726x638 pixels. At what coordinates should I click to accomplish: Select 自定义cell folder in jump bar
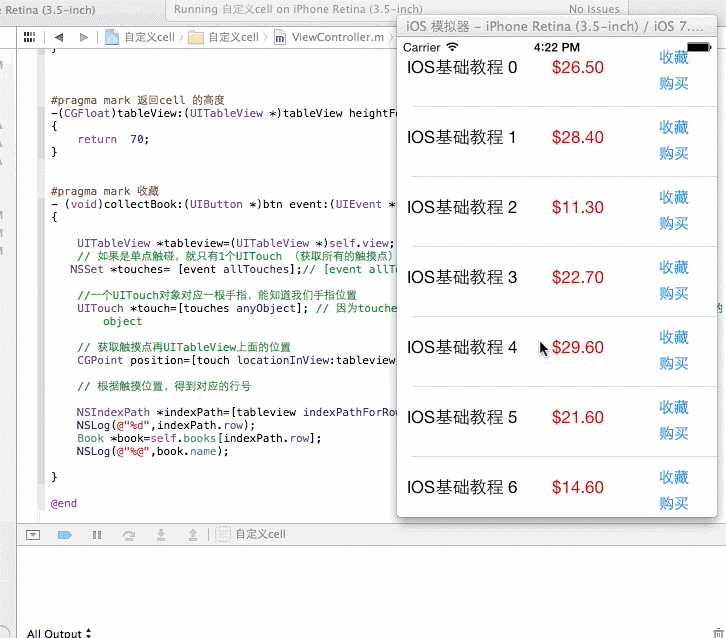pos(224,37)
